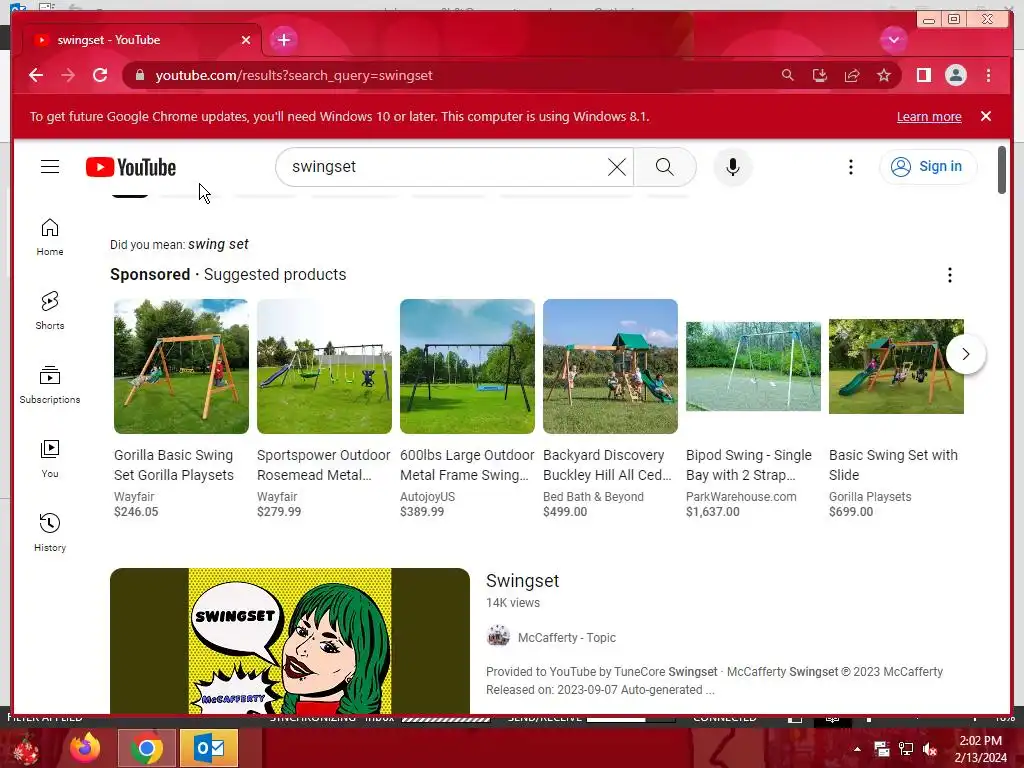Viewport: 1024px width, 768px height.
Task: Click the McCafferty channel avatar
Action: [x=498, y=635]
